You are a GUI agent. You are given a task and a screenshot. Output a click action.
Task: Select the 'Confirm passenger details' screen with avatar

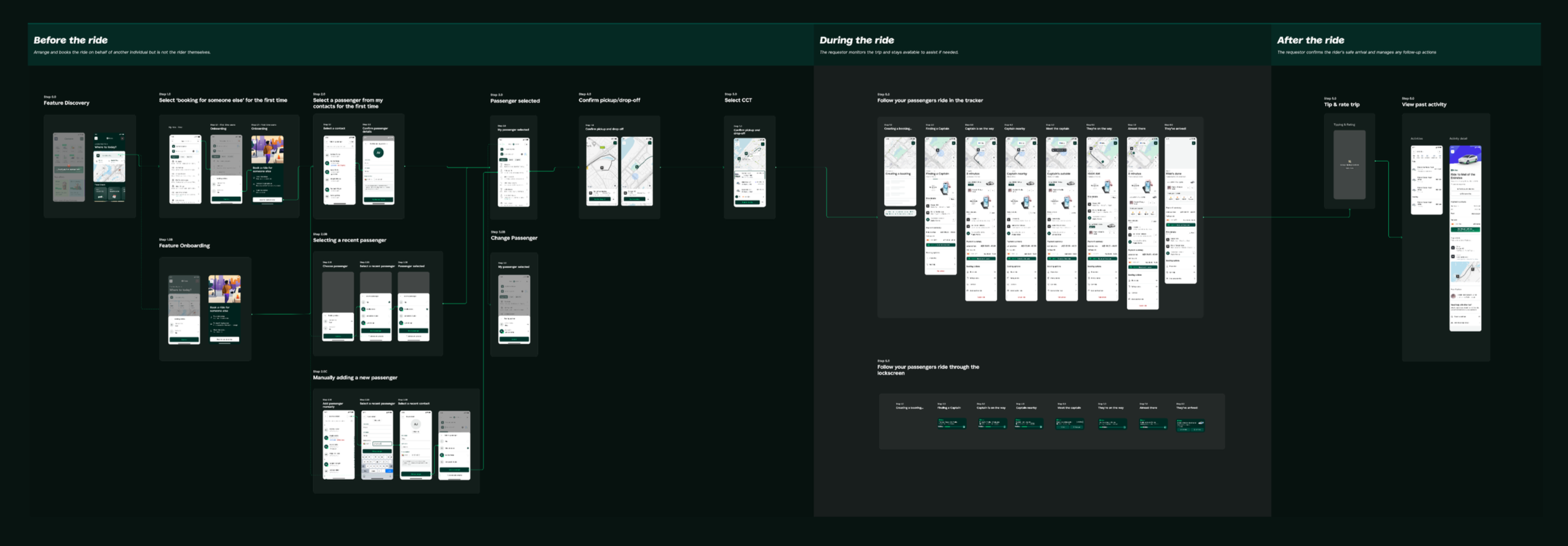[379, 169]
